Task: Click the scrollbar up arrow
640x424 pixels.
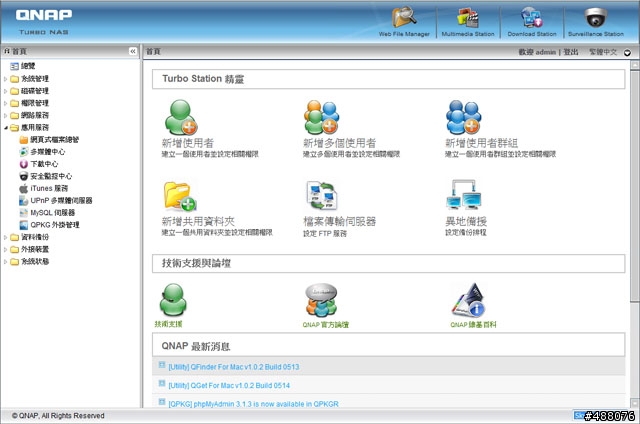Action: [x=635, y=65]
